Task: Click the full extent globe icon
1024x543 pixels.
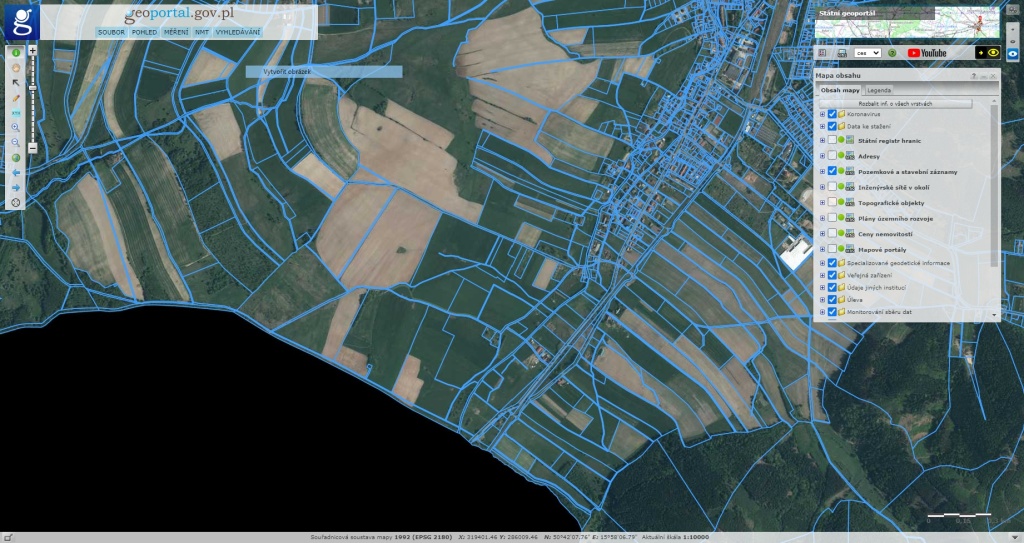Action: tap(16, 157)
